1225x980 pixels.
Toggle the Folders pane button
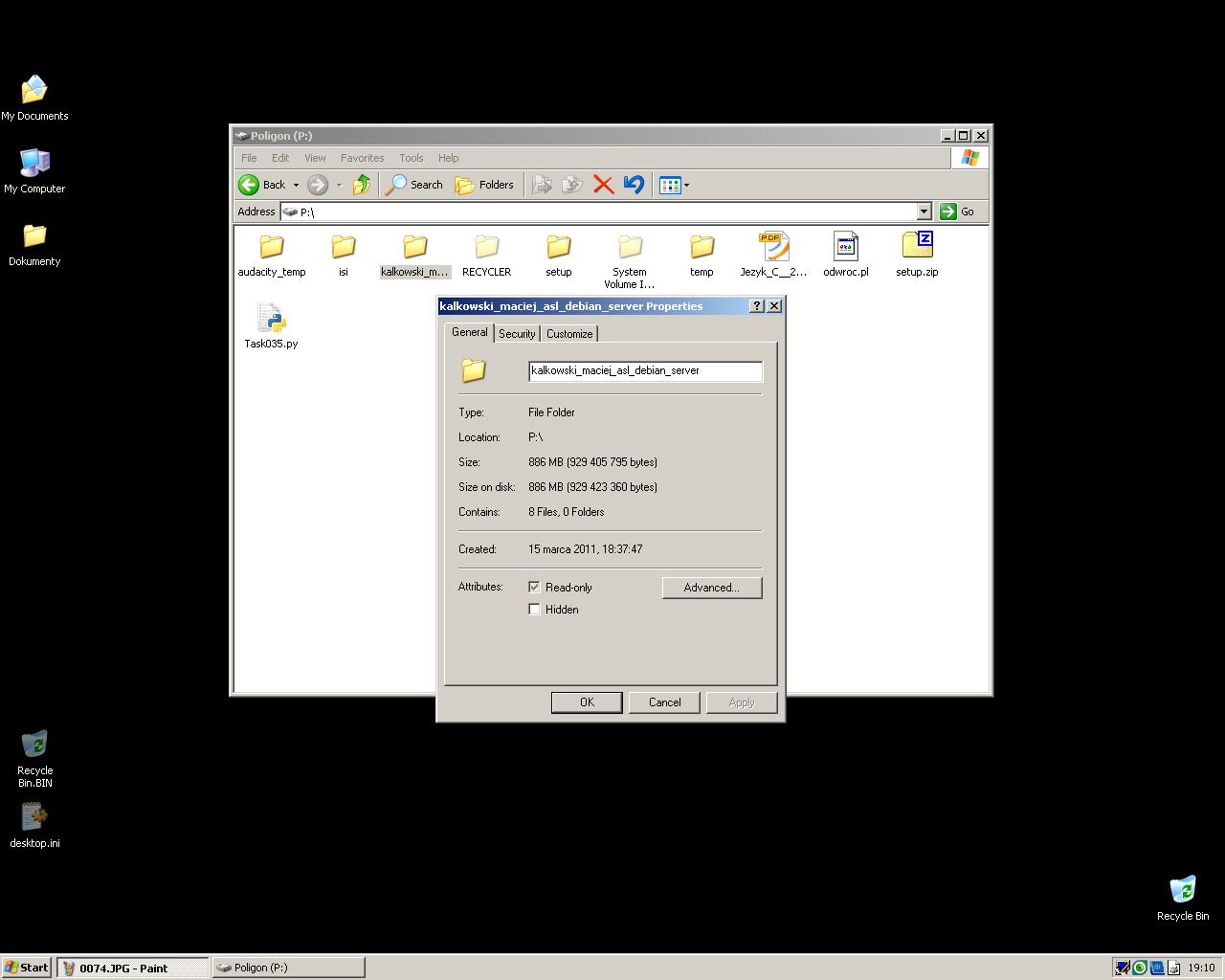pyautogui.click(x=484, y=185)
